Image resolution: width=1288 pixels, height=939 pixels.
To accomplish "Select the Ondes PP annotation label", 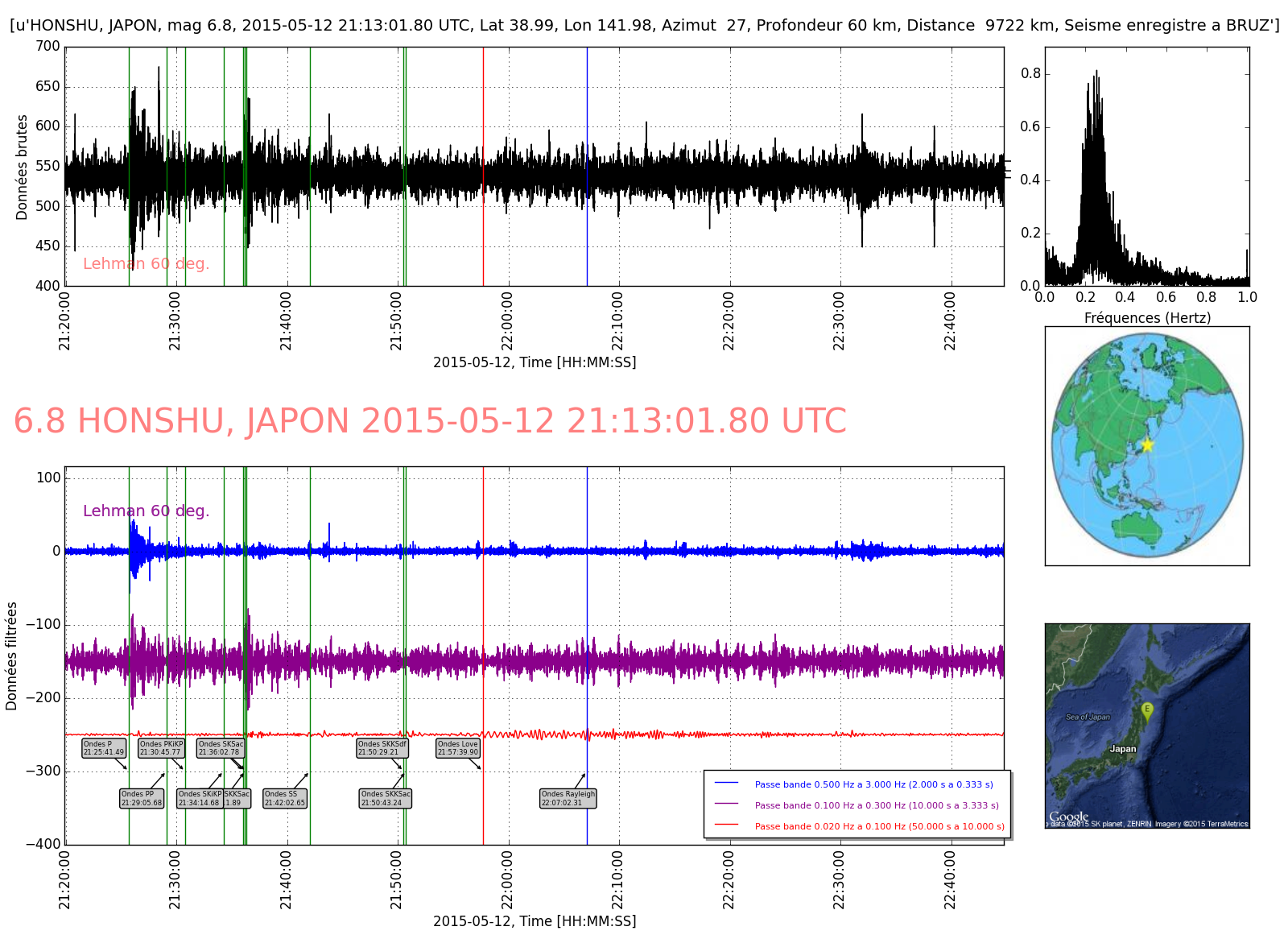I will point(142,798).
